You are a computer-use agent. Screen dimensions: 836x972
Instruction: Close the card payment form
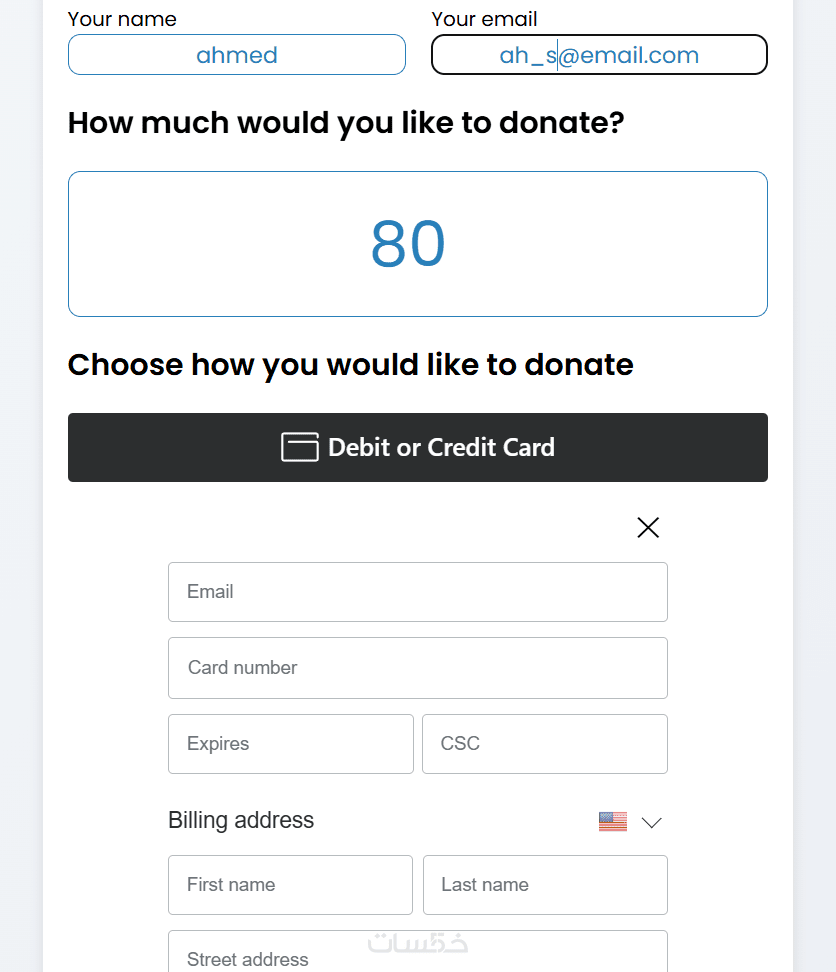pyautogui.click(x=648, y=527)
